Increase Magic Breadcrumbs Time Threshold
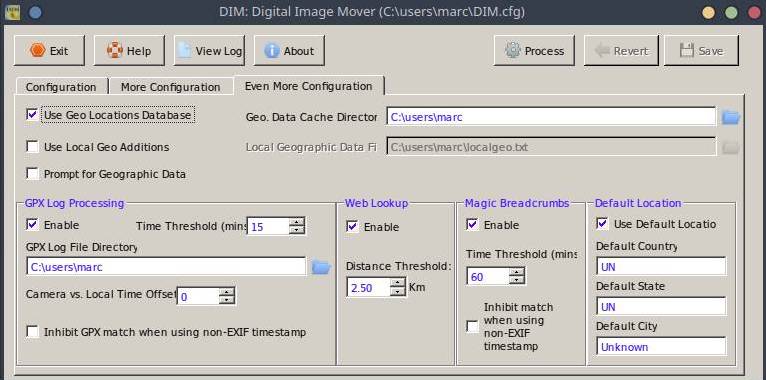This screenshot has width=766, height=380. [x=517, y=272]
